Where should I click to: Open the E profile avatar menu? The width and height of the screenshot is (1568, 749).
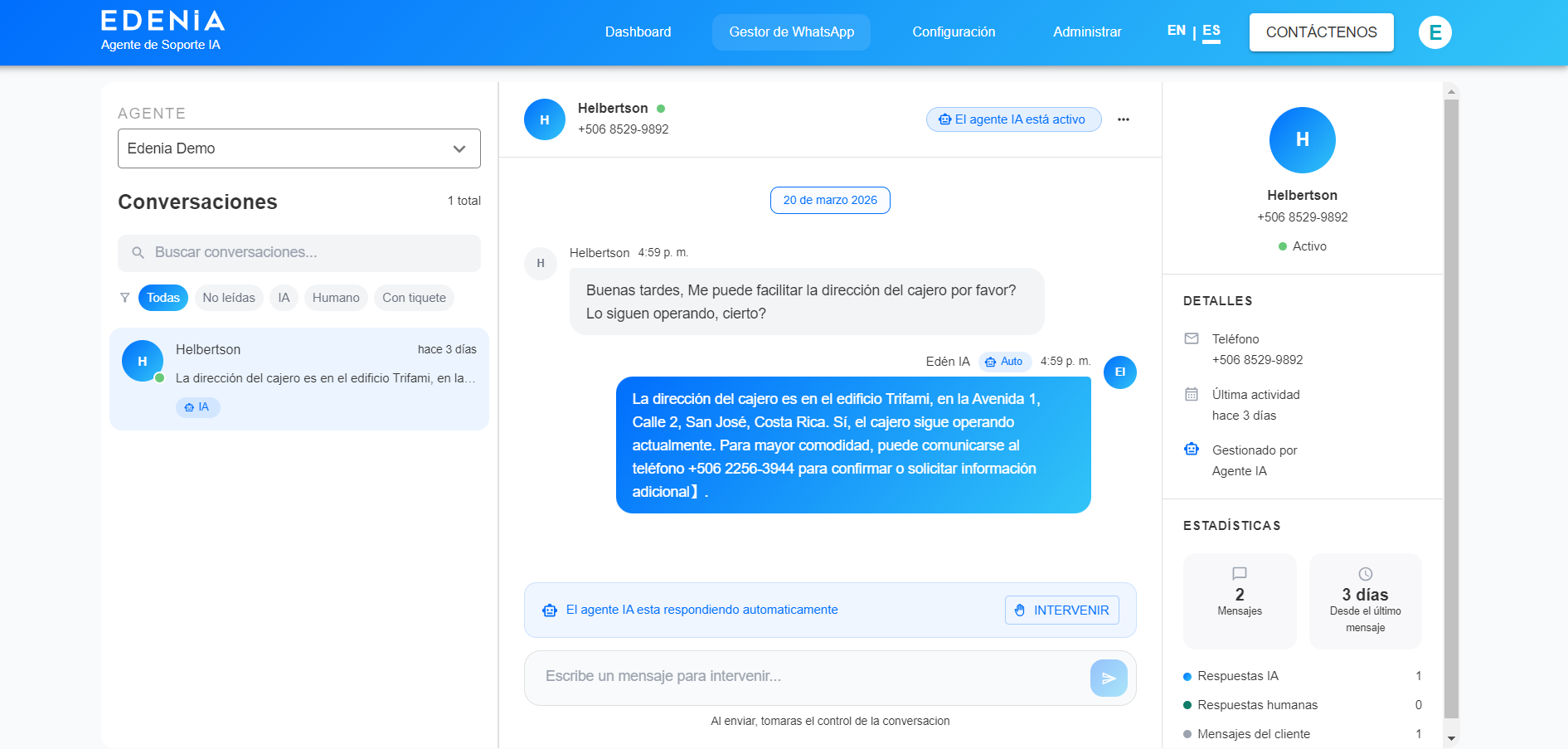1435,32
